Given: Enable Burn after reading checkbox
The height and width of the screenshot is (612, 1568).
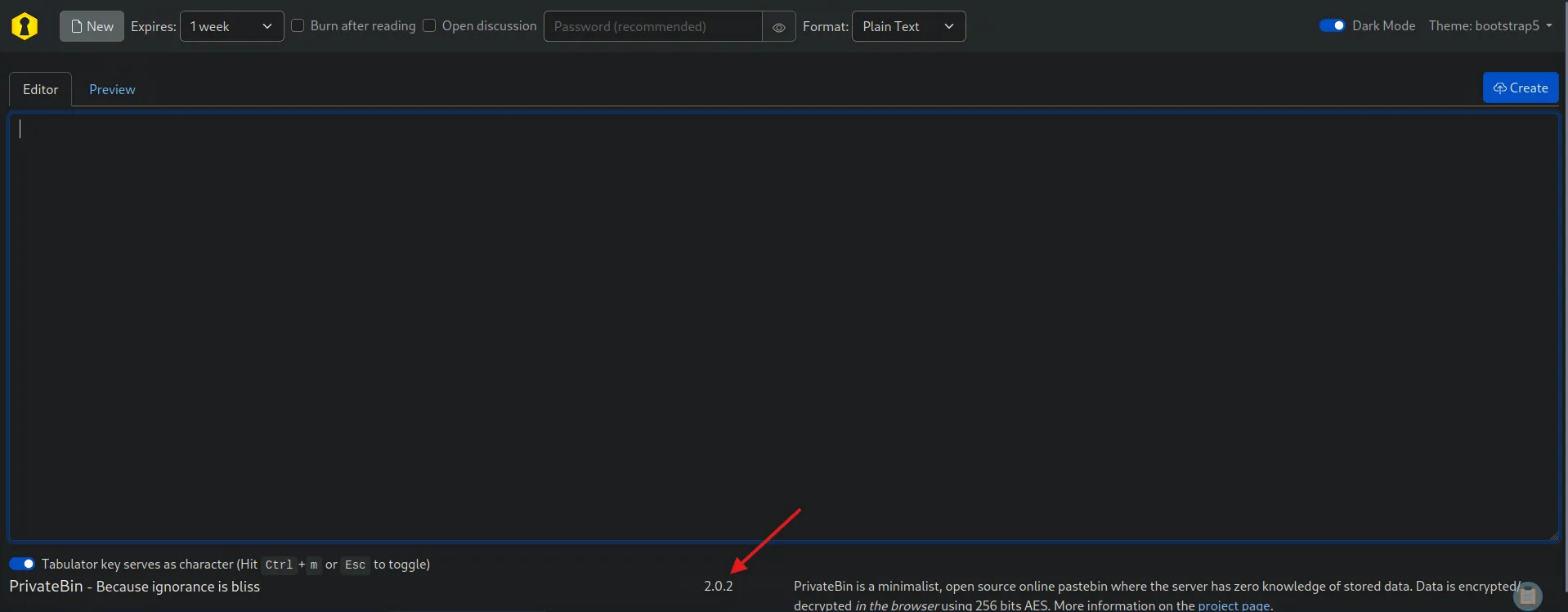Looking at the screenshot, I should tap(298, 25).
